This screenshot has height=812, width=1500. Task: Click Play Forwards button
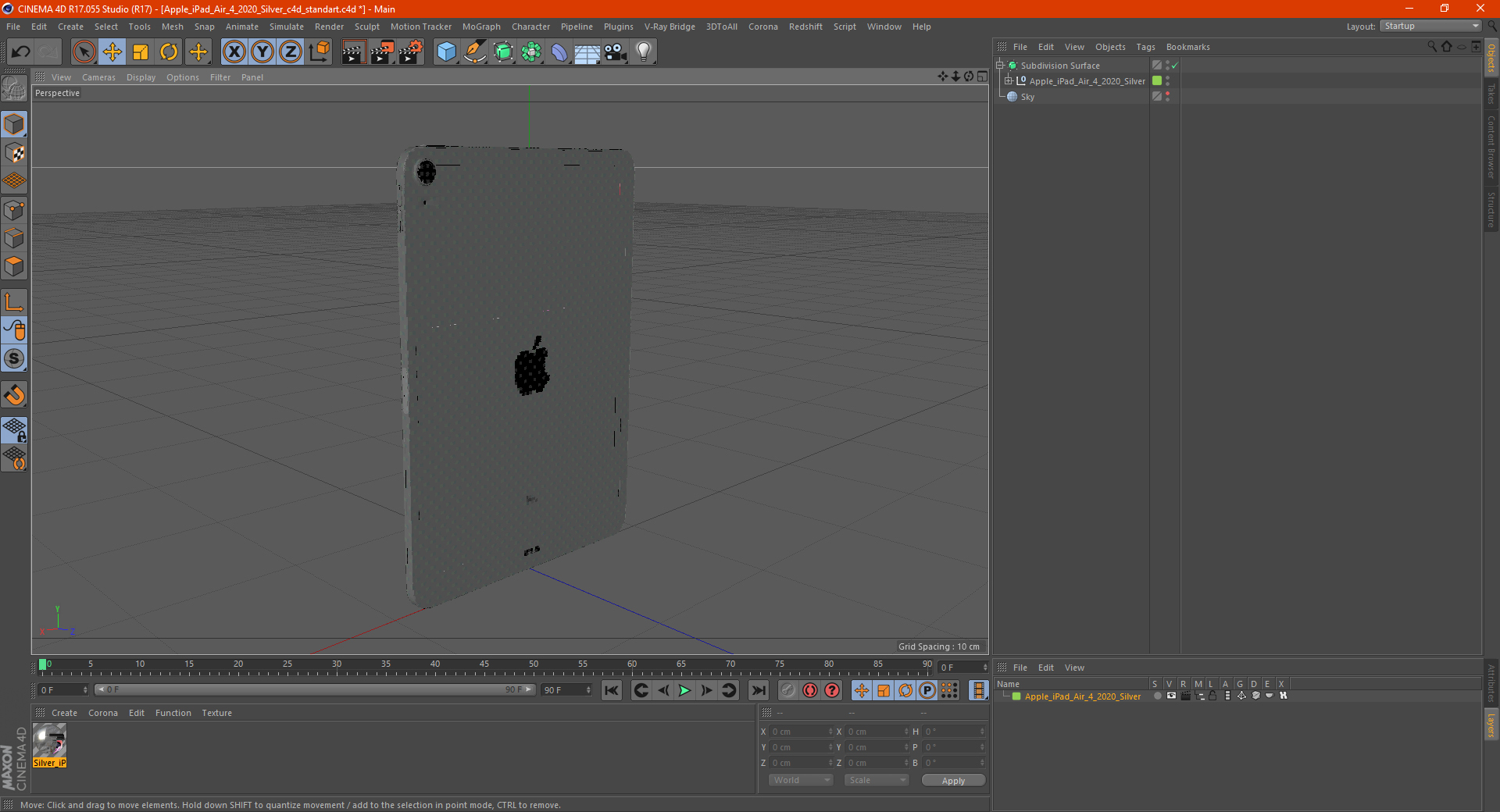click(684, 690)
